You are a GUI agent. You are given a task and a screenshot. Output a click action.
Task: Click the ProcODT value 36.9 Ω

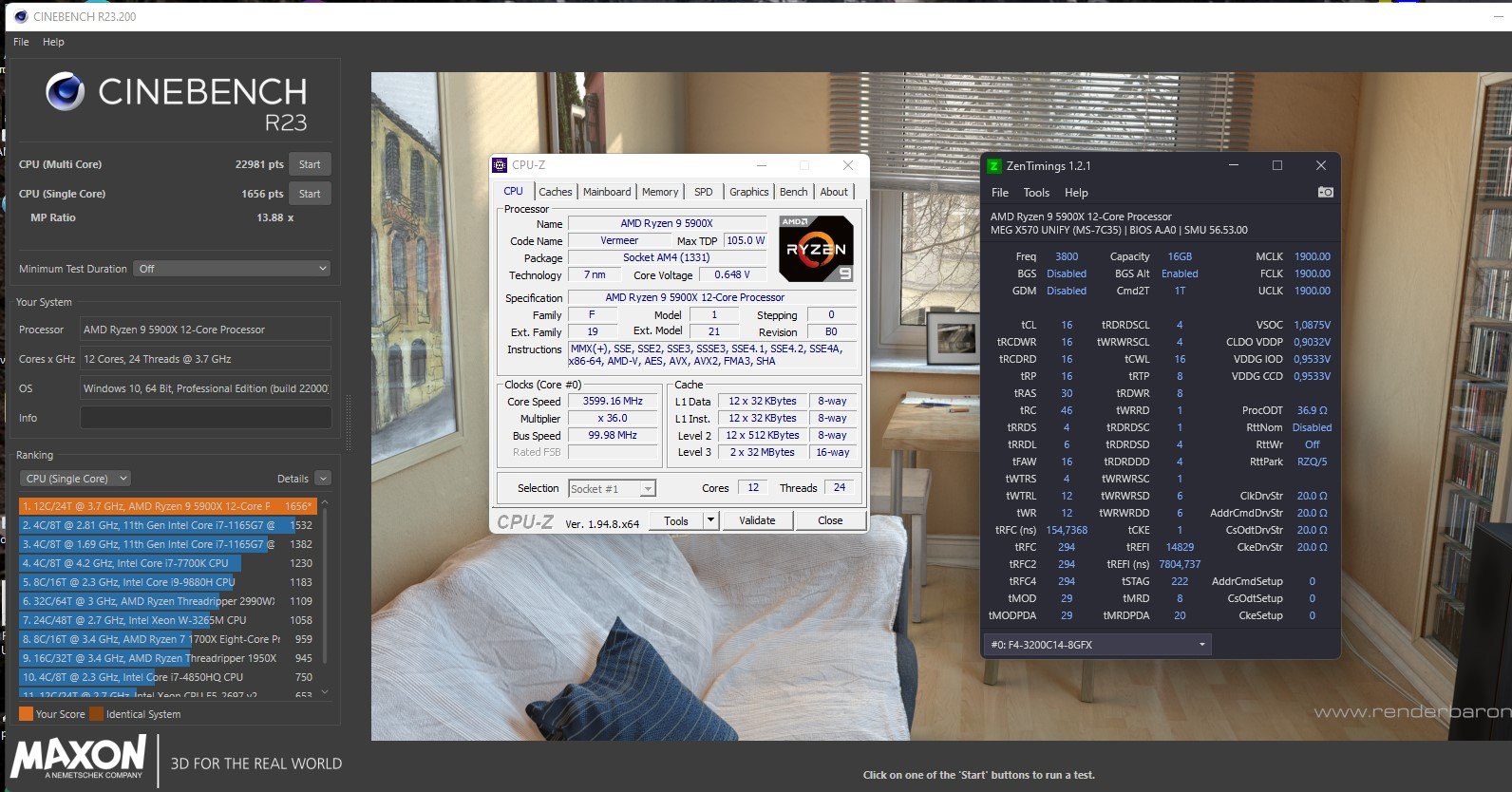[x=1312, y=410]
